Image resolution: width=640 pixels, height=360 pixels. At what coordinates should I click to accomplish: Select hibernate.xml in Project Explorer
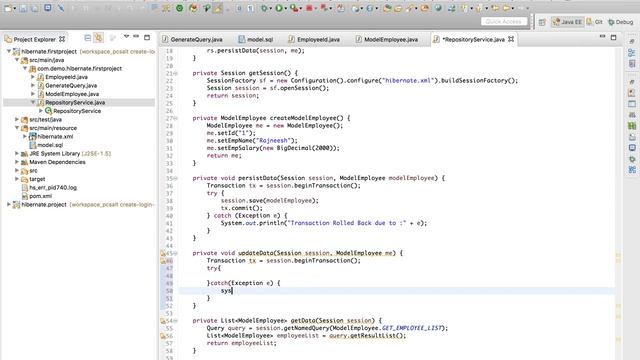tap(55, 136)
